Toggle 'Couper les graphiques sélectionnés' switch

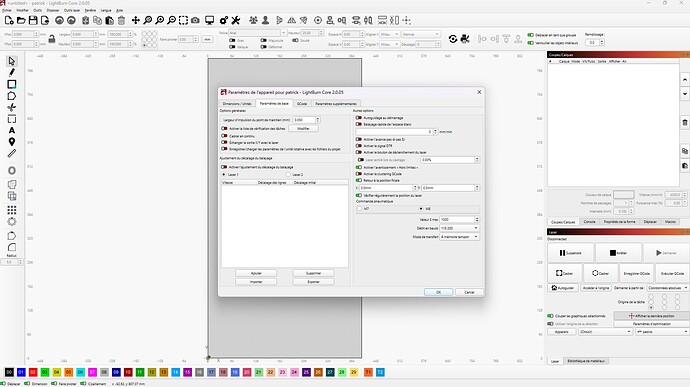(x=550, y=316)
